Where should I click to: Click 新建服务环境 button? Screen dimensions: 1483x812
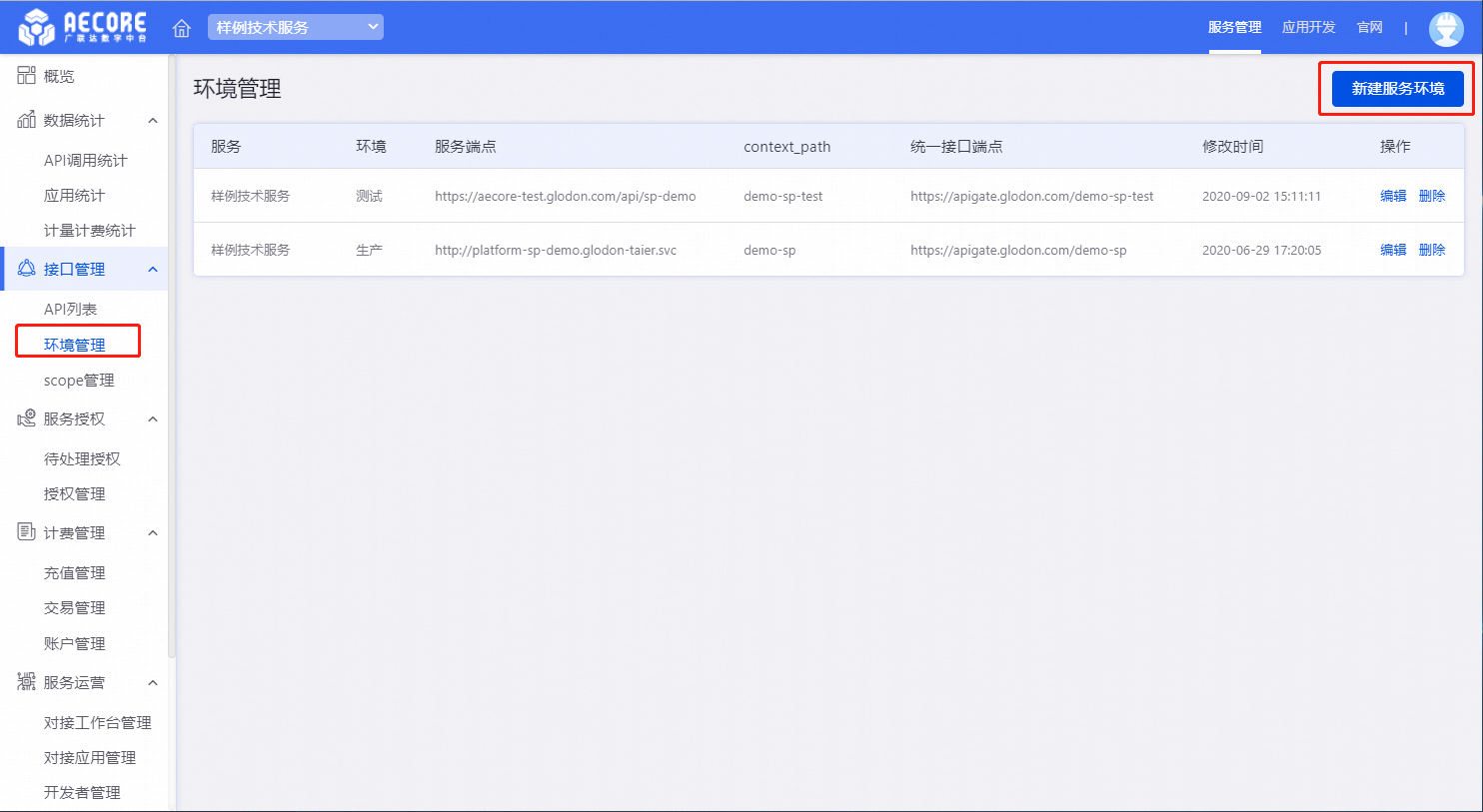click(1397, 89)
